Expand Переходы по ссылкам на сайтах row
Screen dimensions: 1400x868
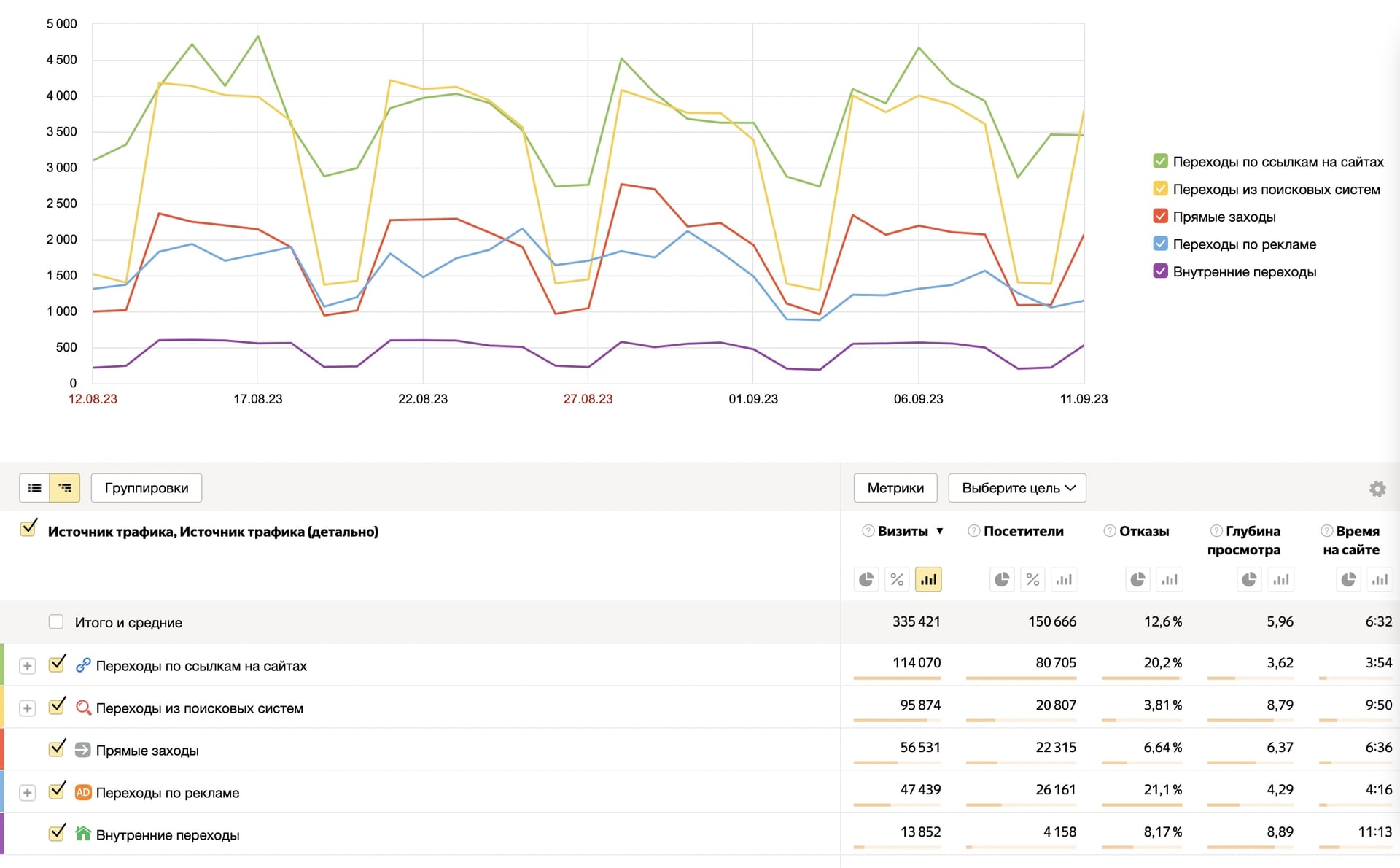27,666
